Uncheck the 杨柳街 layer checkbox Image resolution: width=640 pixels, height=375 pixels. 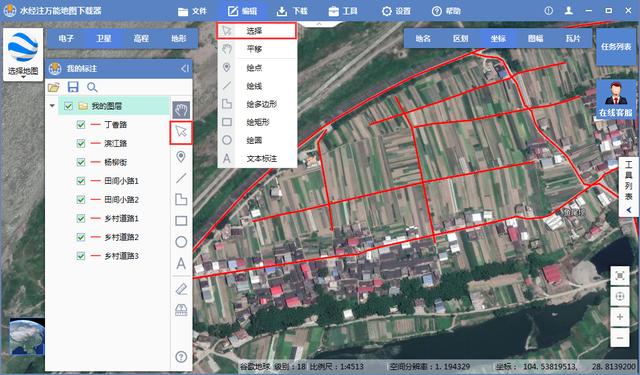pos(81,162)
